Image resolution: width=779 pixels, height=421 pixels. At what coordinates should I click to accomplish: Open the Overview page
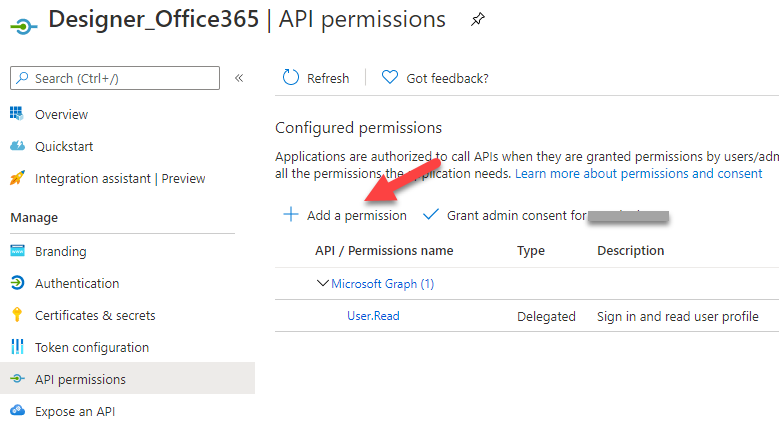(x=61, y=114)
